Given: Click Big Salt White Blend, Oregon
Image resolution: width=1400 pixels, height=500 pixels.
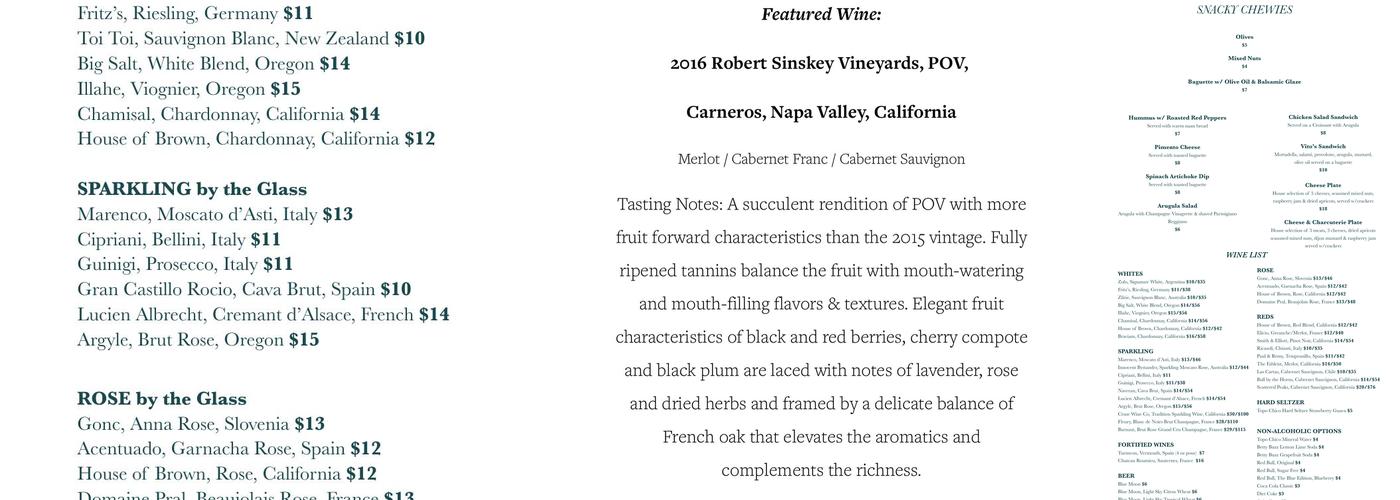Looking at the screenshot, I should (x=213, y=63).
